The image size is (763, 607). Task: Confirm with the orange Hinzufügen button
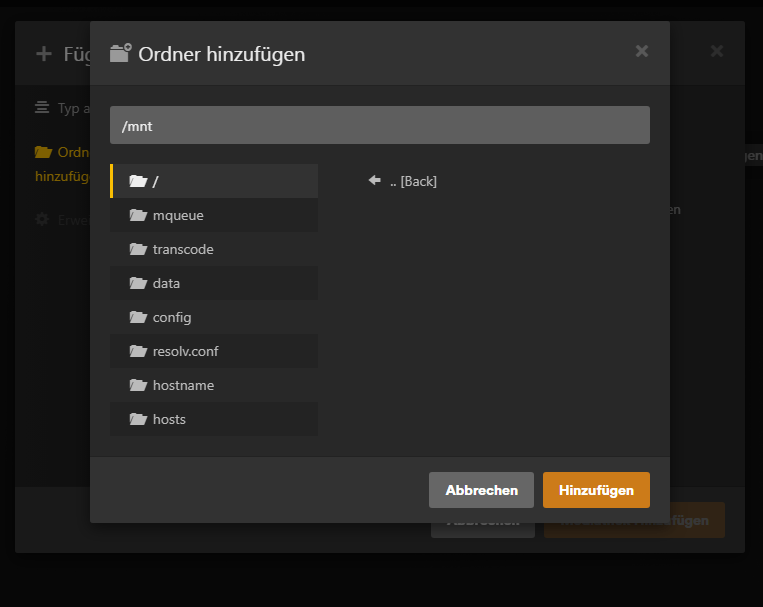[x=596, y=490]
